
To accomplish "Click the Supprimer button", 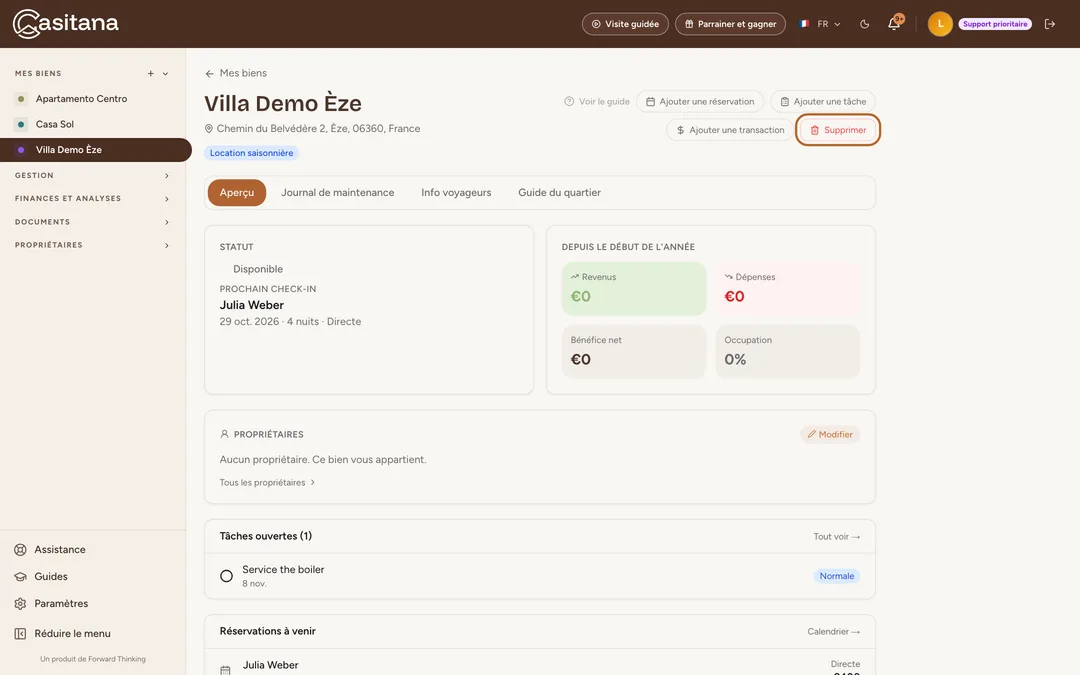I will click(838, 129).
